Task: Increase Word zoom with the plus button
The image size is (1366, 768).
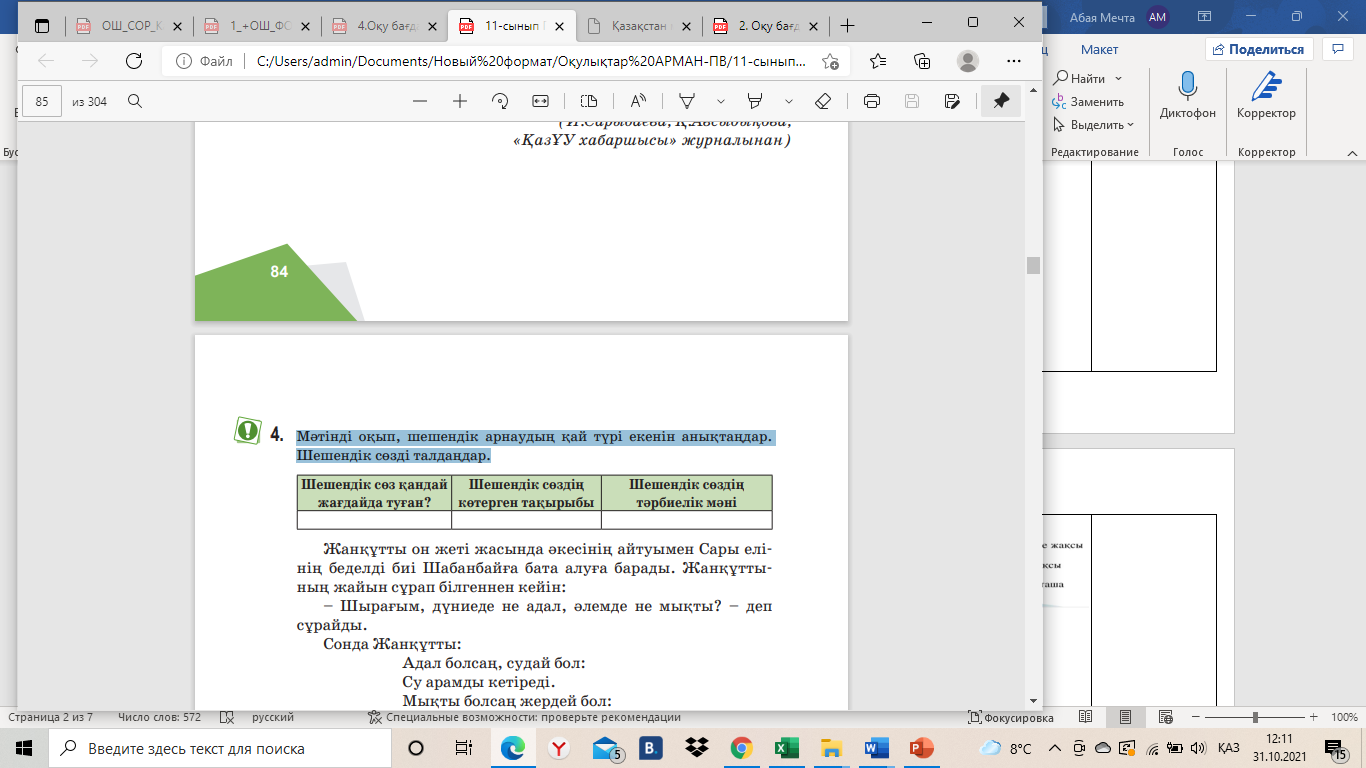Action: tap(1316, 717)
